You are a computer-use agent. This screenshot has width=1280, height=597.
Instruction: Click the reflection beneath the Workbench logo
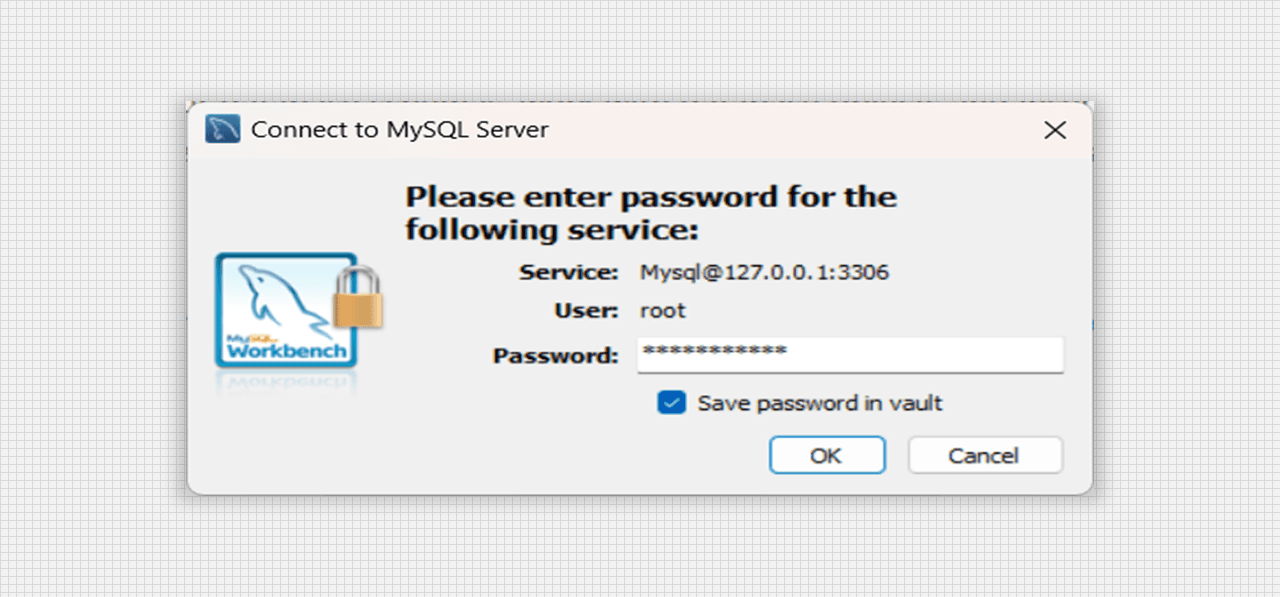[287, 382]
